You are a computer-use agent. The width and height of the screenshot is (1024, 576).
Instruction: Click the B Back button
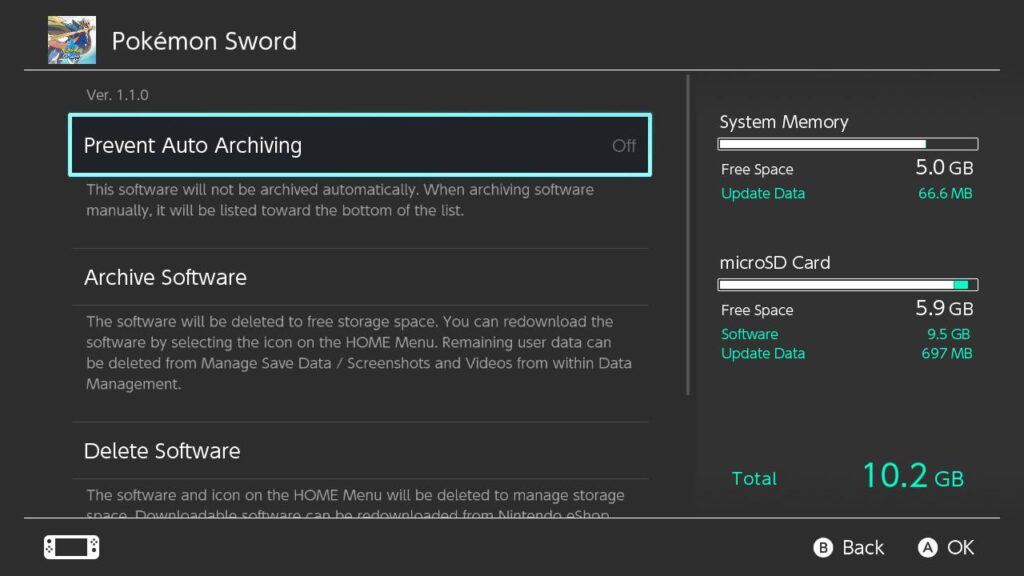coord(849,547)
